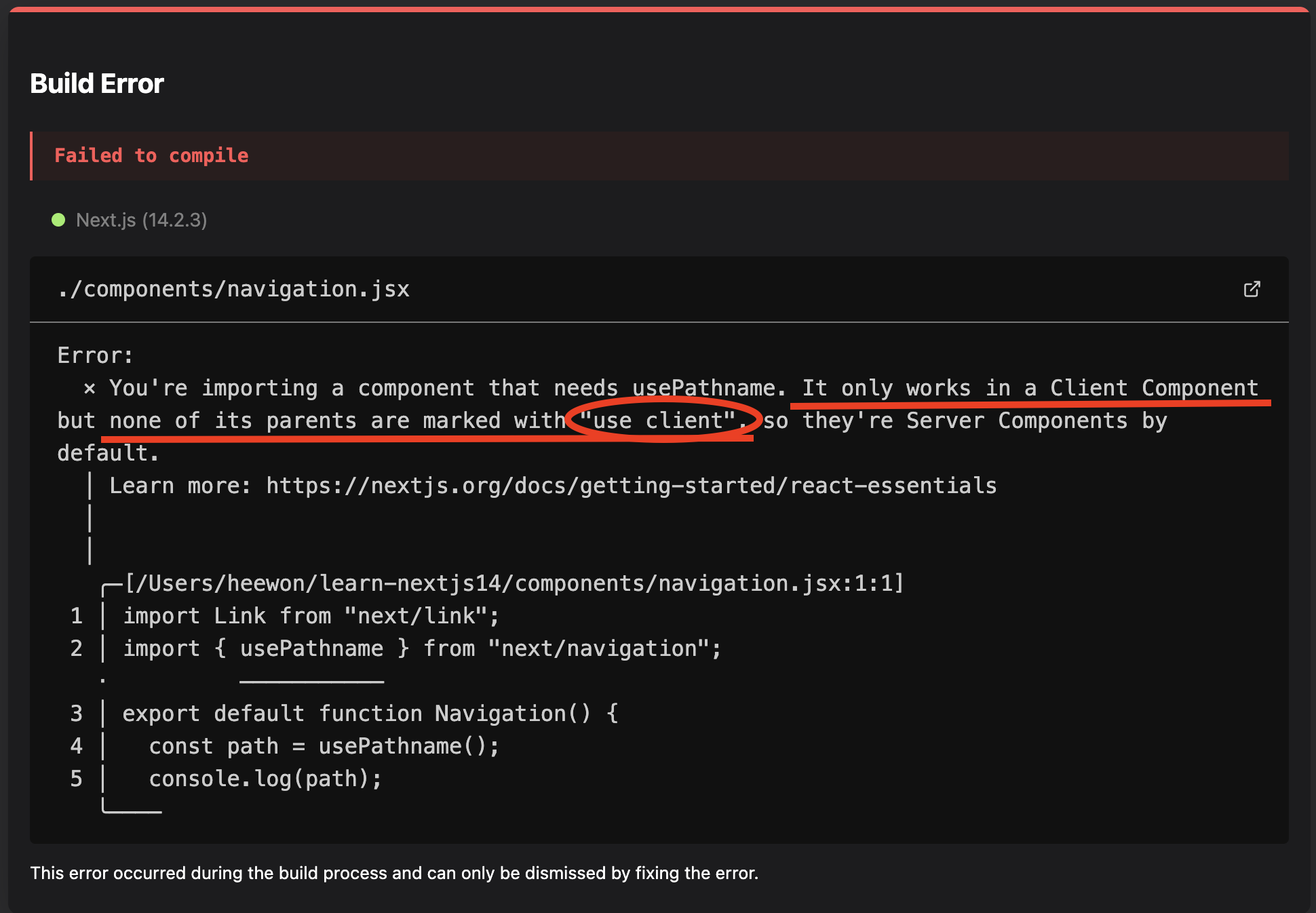Click the "next/navigation" import string

point(598,648)
